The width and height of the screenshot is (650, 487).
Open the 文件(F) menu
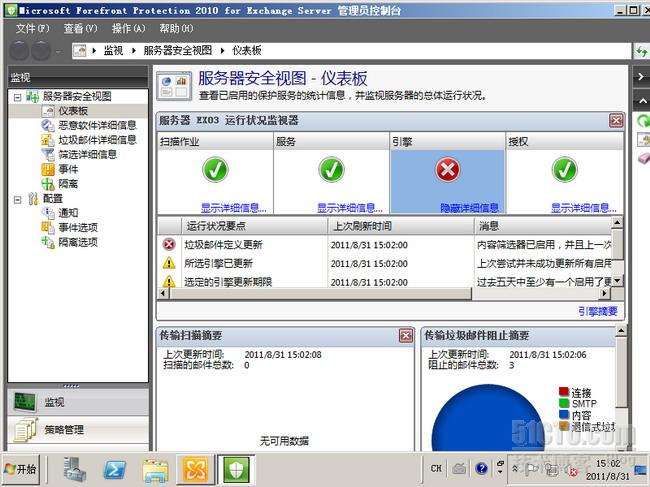pos(32,28)
